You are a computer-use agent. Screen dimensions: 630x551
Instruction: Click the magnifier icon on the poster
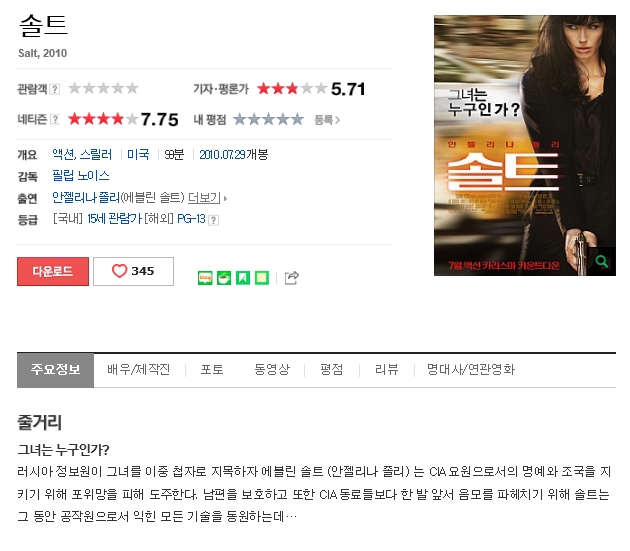[601, 262]
